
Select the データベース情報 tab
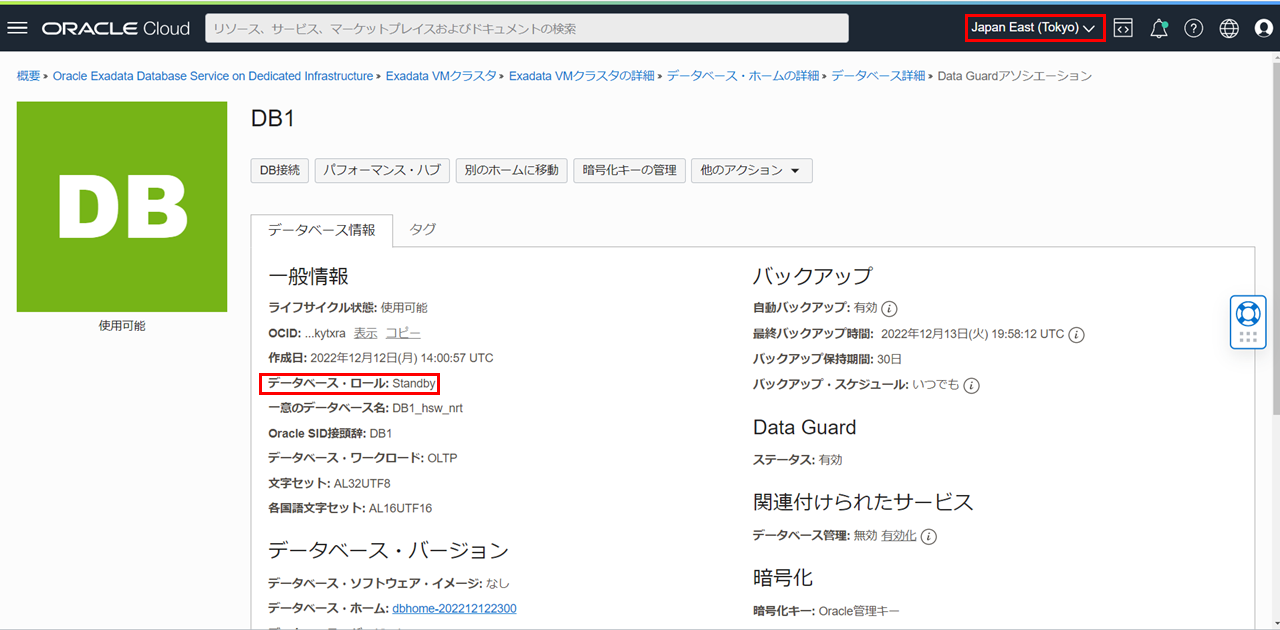321,230
